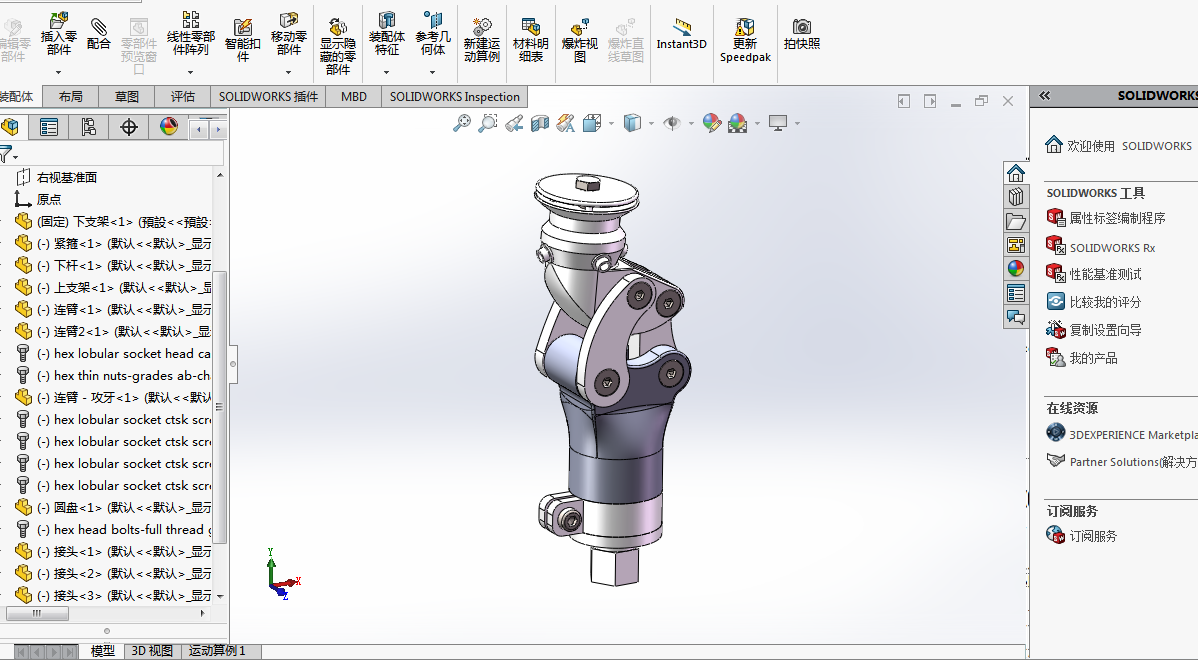This screenshot has width=1198, height=660.
Task: Expand Assembly Features dropdown arrow
Action: coord(387,73)
